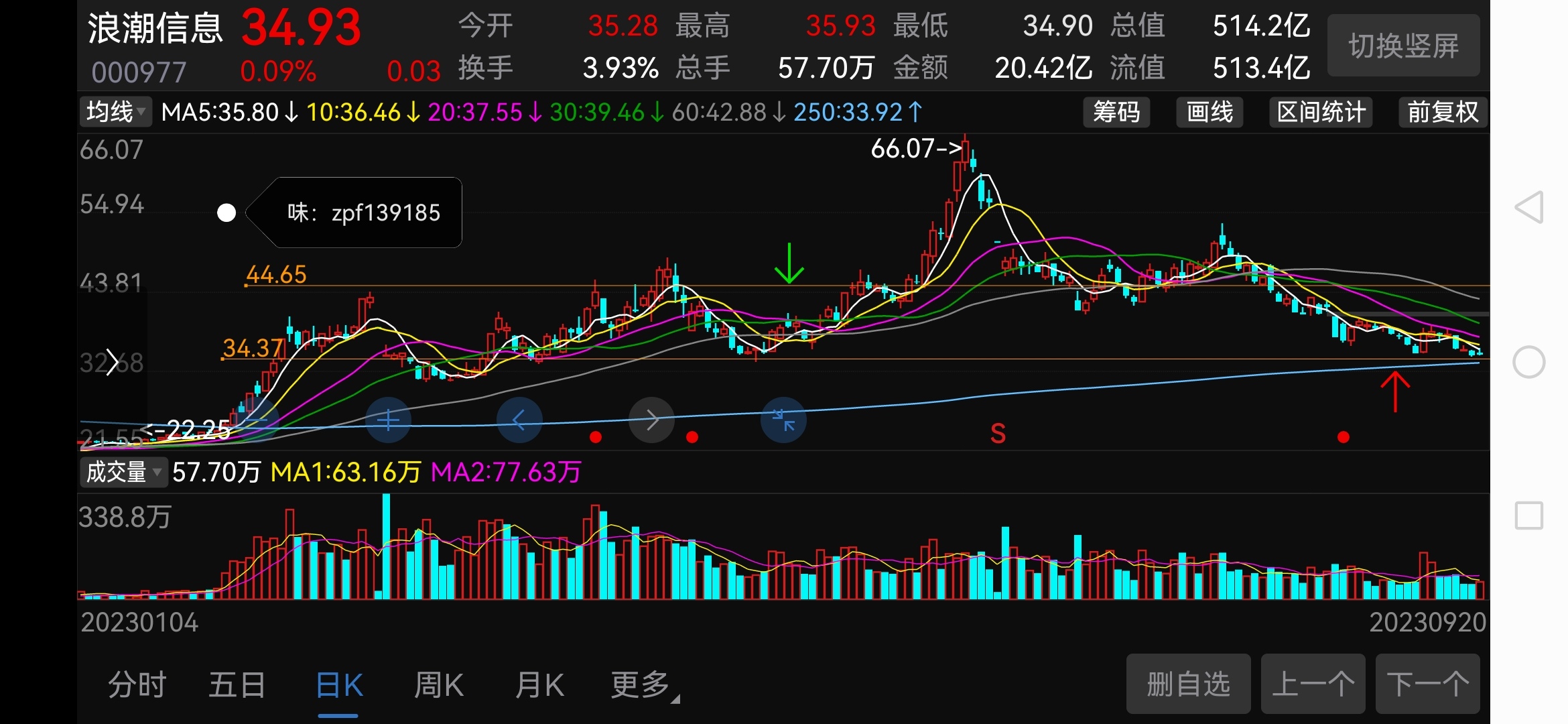
Task: Tap the 金额 20.42亿 value
Action: tap(1043, 68)
